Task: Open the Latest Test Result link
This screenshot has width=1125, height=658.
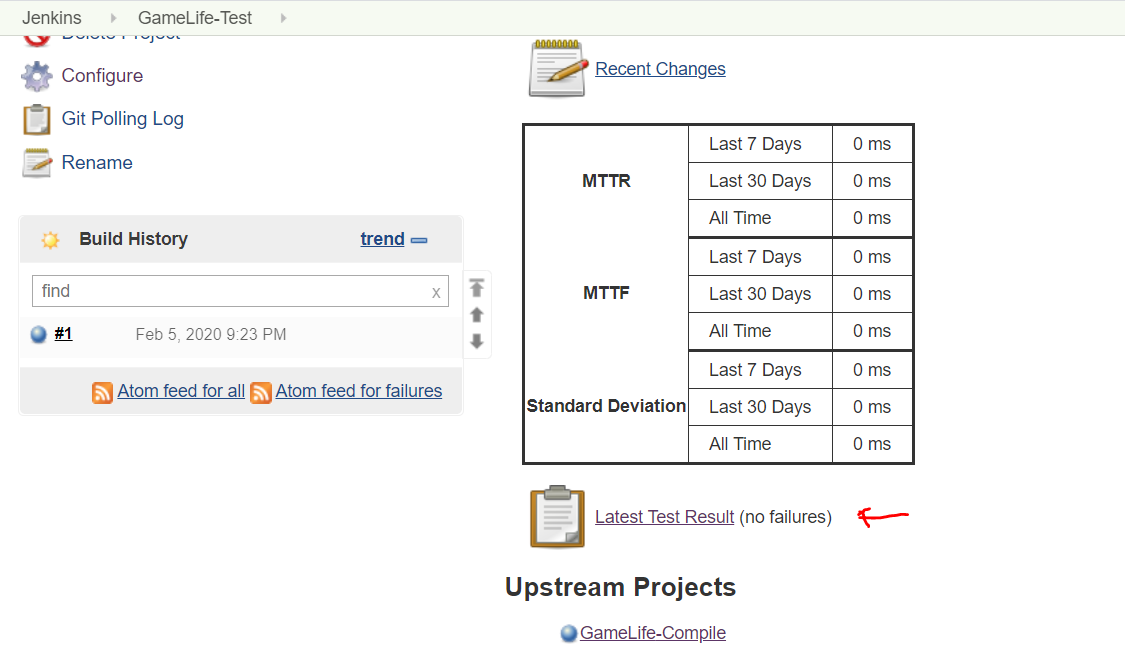Action: (x=664, y=517)
